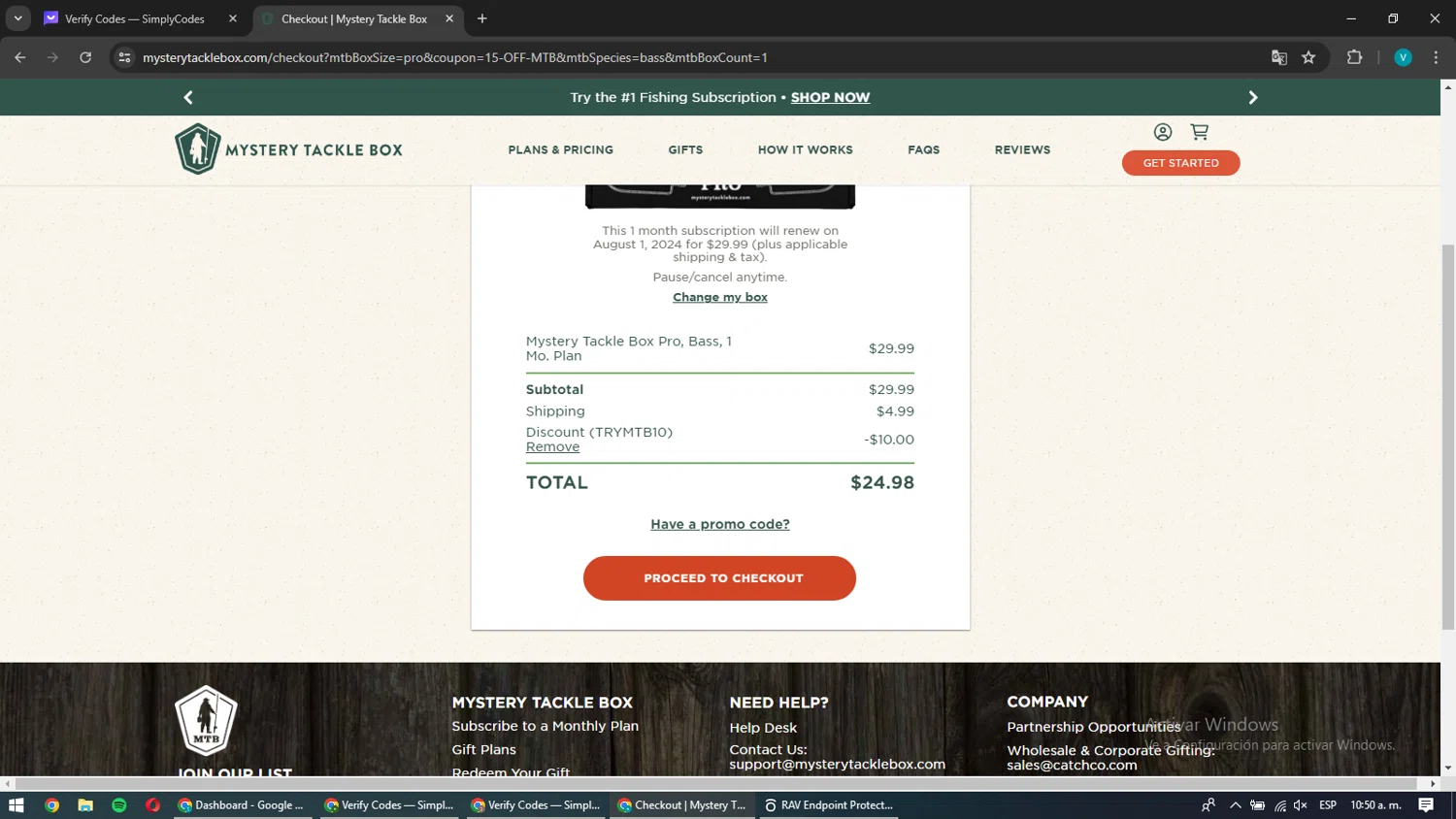Open RAV Endpoint Protection taskbar item
The height and width of the screenshot is (819, 1456).
(x=828, y=805)
